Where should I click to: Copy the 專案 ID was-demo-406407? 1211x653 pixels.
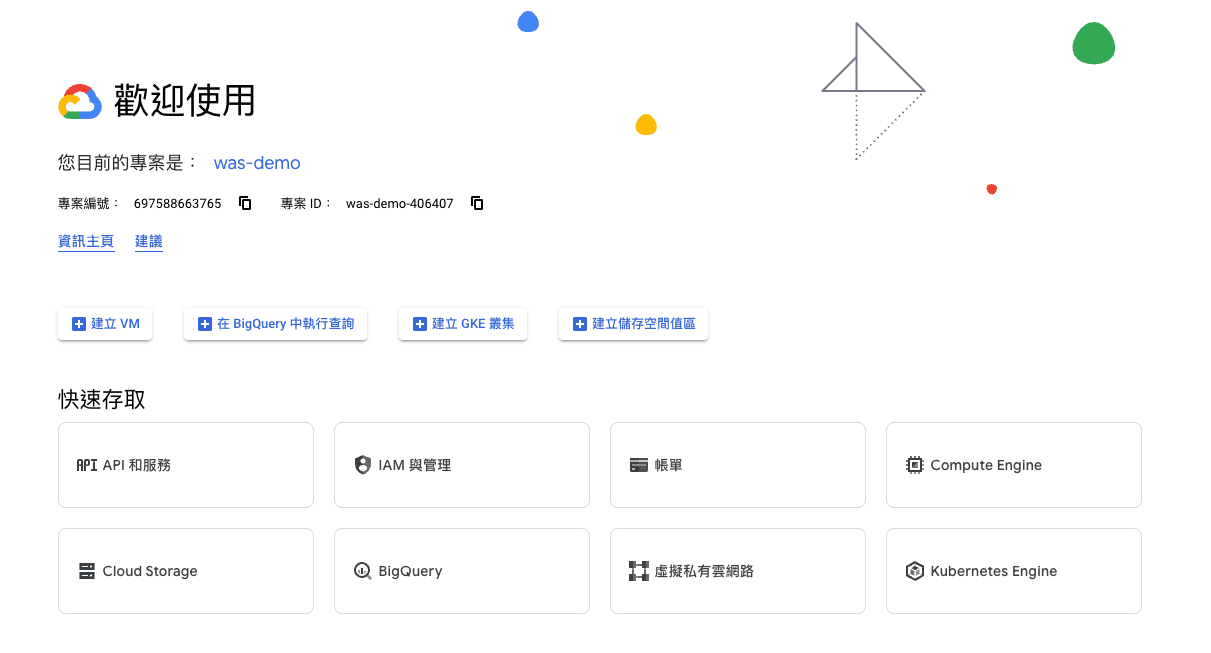(477, 203)
